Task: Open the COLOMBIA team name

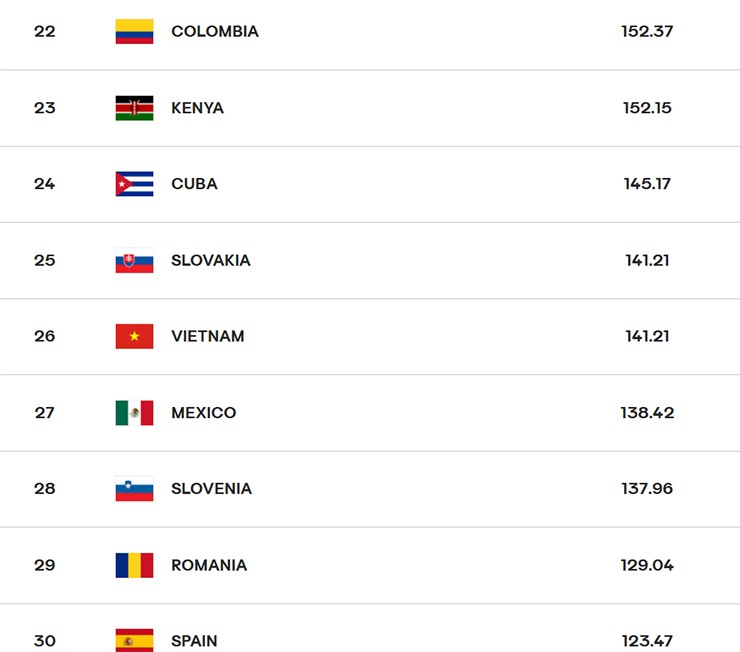Action: pos(215,32)
